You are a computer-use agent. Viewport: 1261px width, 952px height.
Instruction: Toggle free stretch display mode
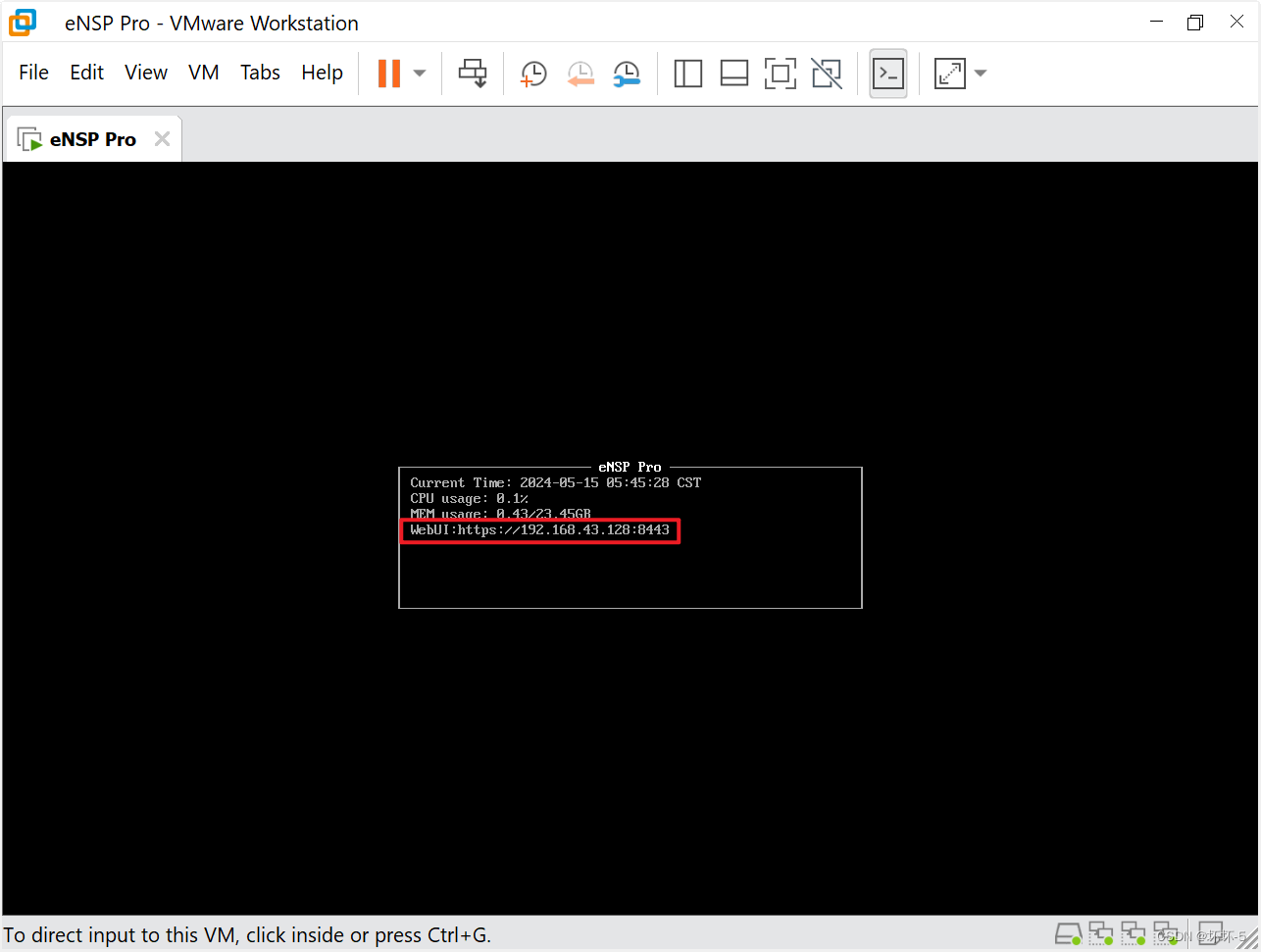click(948, 73)
